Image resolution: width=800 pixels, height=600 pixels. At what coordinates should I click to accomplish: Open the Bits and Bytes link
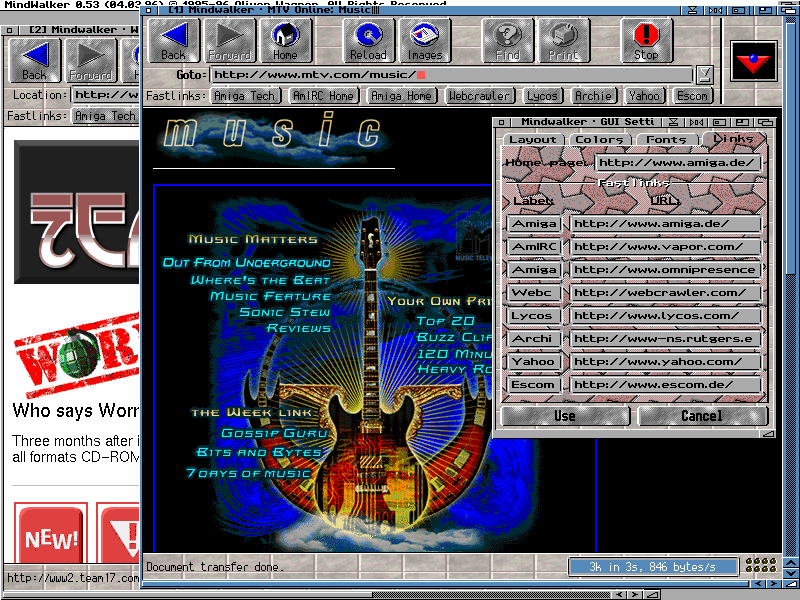click(x=259, y=453)
